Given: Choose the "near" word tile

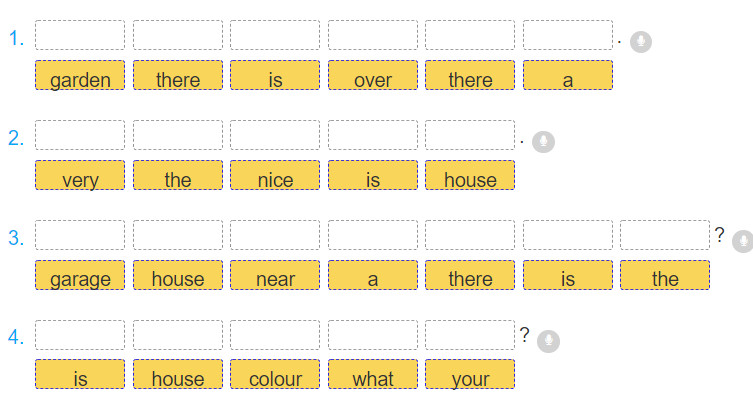Looking at the screenshot, I should click(275, 276).
